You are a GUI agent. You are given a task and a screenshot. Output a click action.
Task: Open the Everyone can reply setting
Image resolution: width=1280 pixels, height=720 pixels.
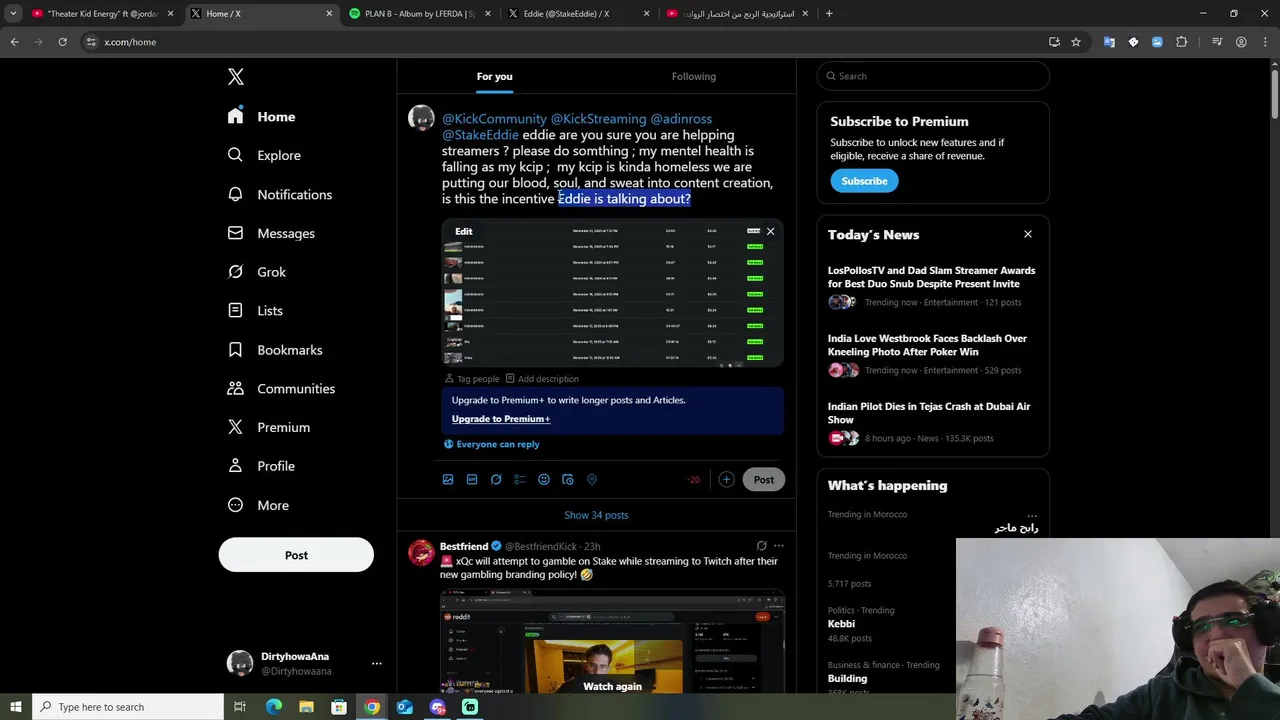tap(492, 444)
